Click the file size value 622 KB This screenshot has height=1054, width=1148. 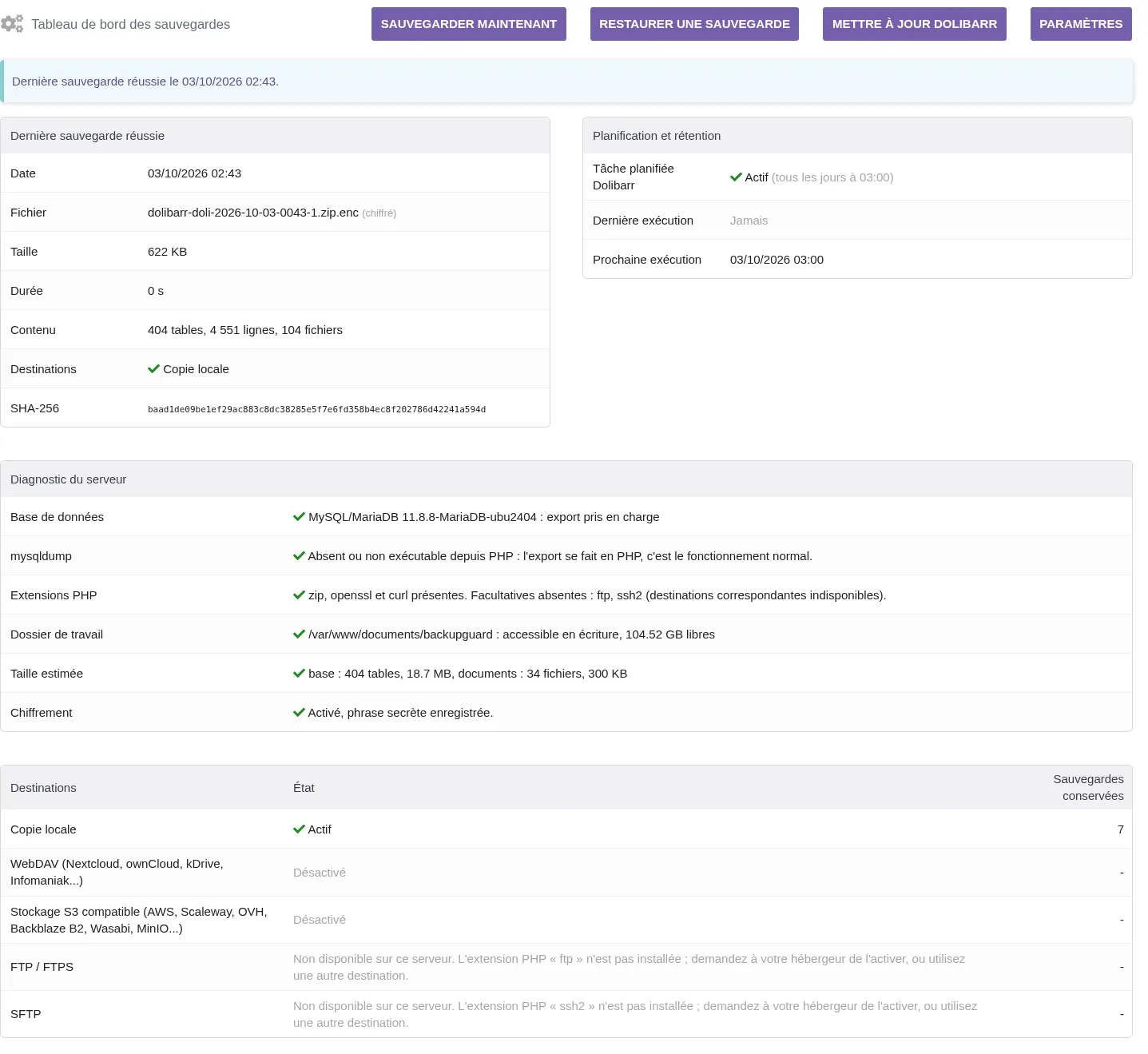pyautogui.click(x=167, y=252)
